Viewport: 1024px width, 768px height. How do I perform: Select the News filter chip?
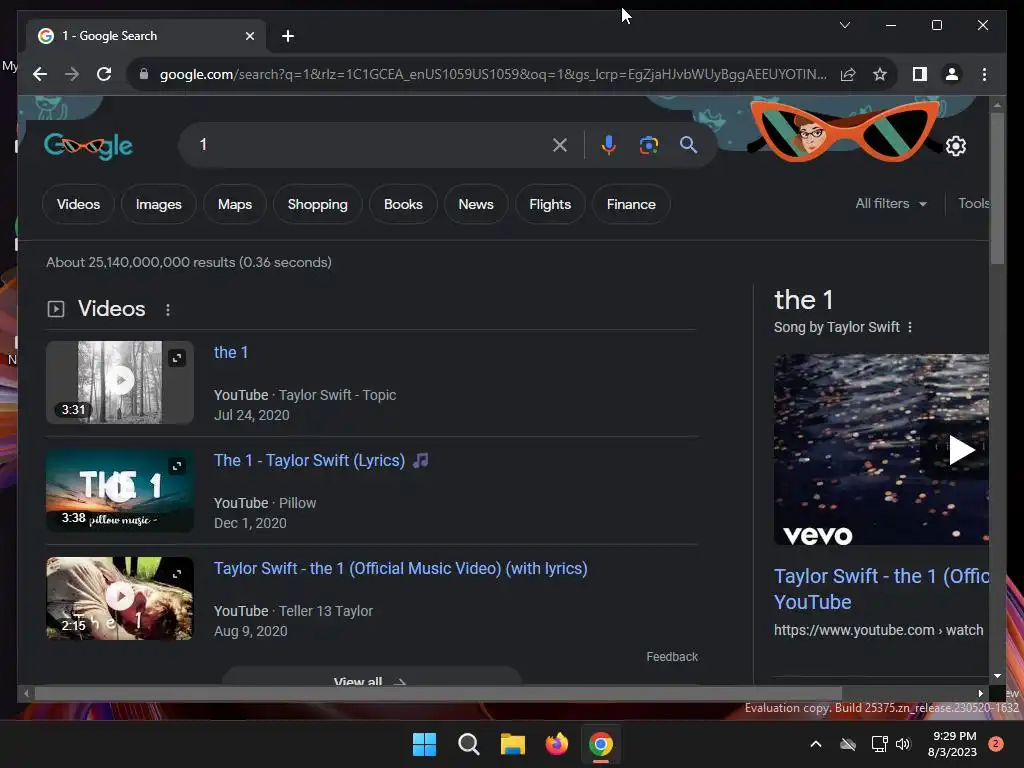coord(476,204)
